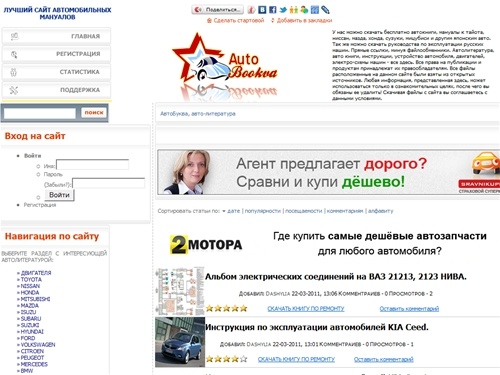
Task: Click 'Автобуква, авто-литература' breadcrumb link
Action: coord(198,114)
